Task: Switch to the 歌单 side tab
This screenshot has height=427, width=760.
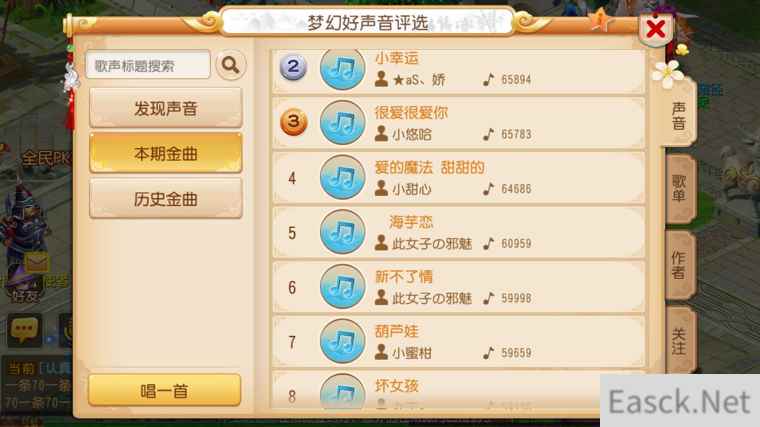Action: (680, 189)
